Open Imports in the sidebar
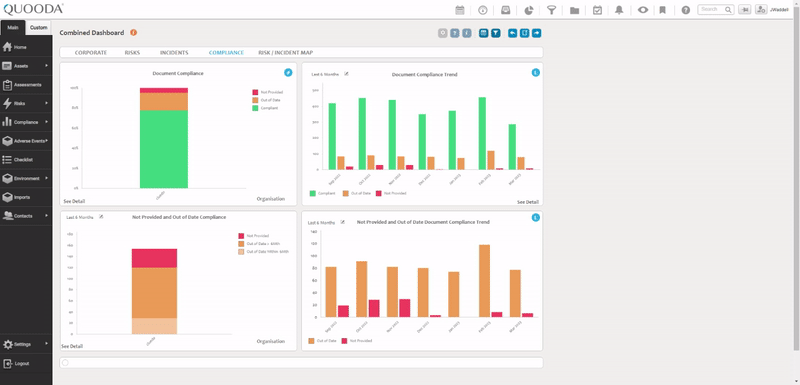 click(26, 197)
